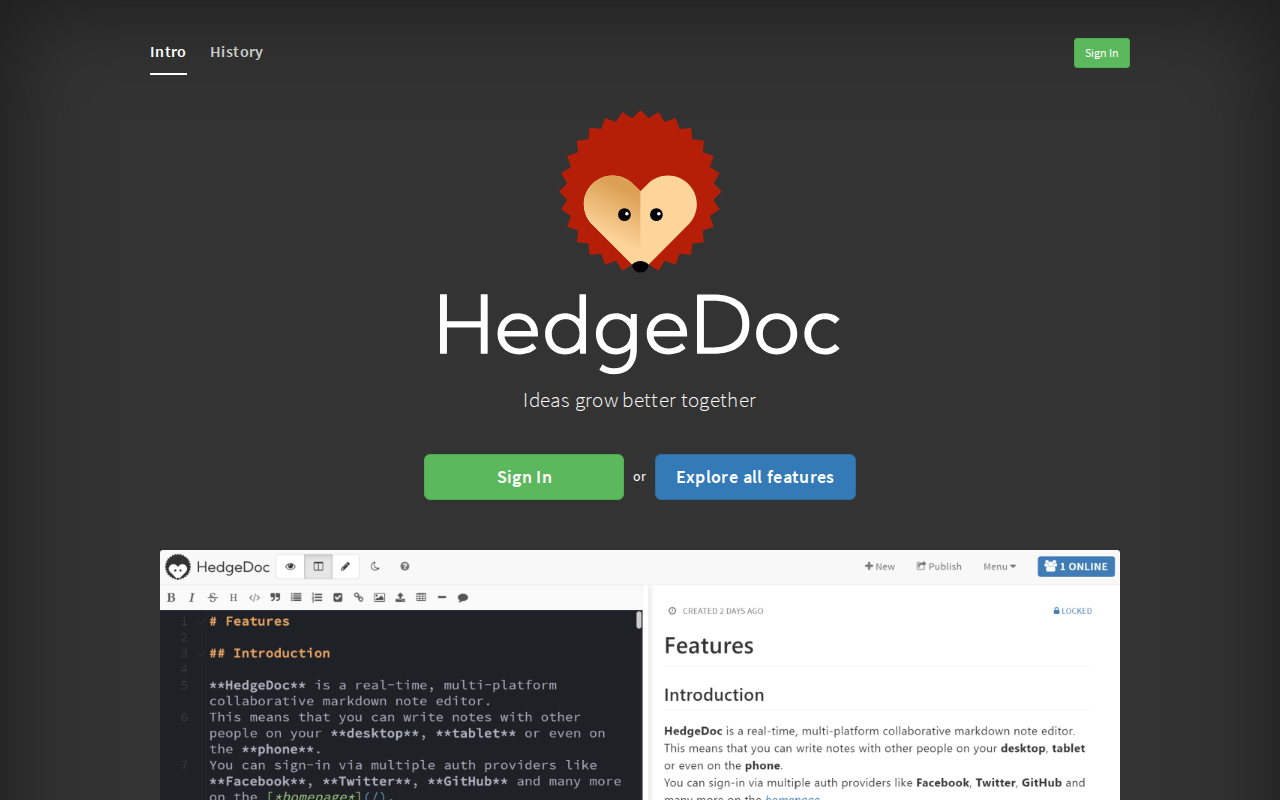Image resolution: width=1280 pixels, height=800 pixels.
Task: Switch to the Intro tab
Action: [168, 52]
